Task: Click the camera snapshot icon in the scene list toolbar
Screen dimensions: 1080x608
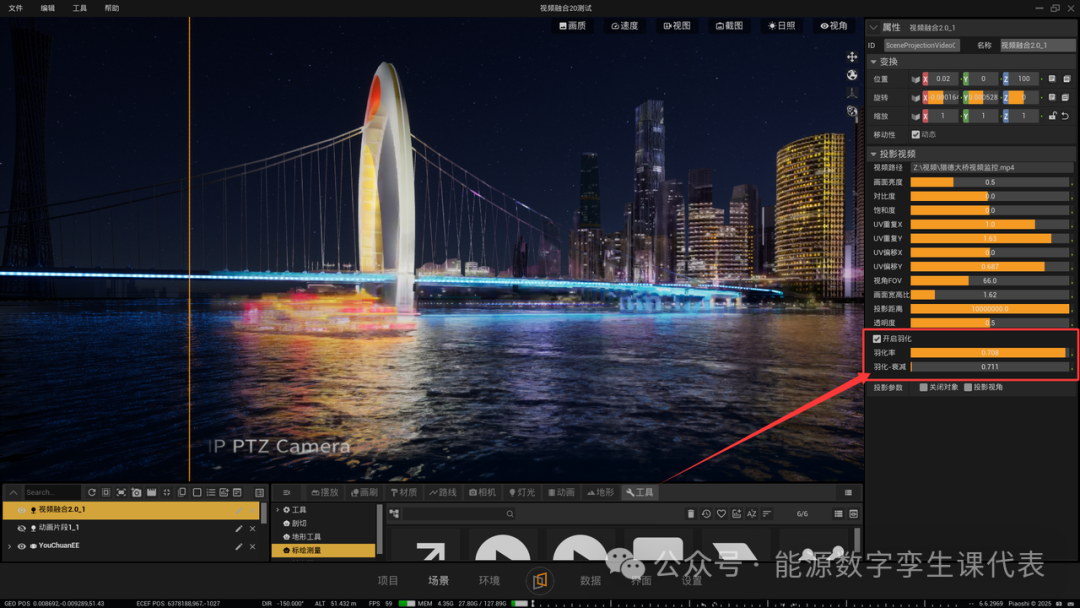Action: (136, 492)
